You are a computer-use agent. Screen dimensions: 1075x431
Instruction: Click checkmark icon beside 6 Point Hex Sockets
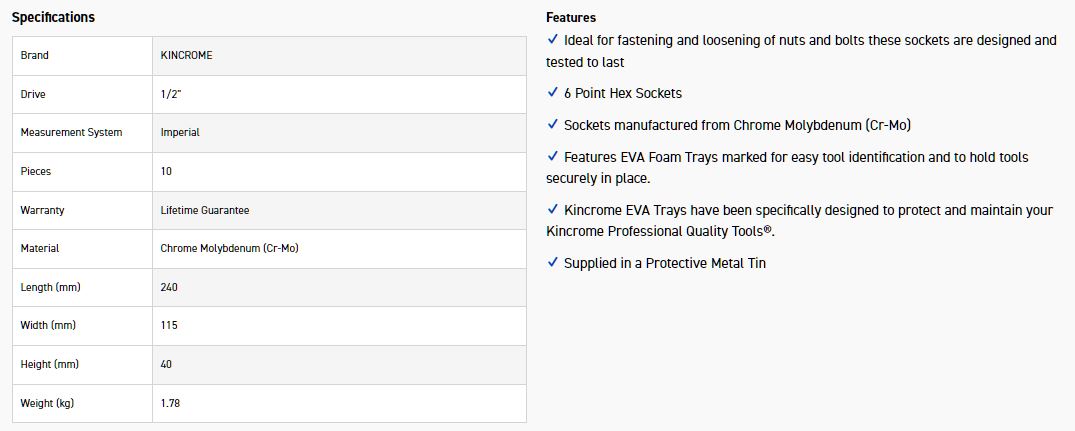553,92
